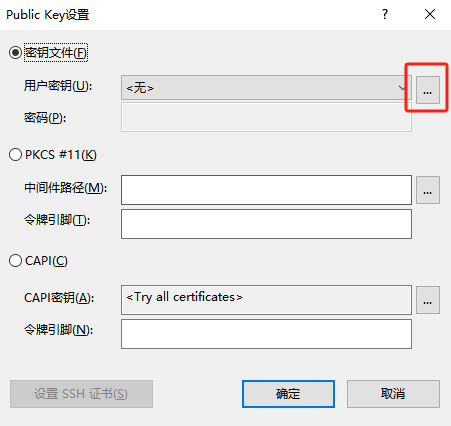Click into the 中间件路径(M) text box

tap(266, 190)
